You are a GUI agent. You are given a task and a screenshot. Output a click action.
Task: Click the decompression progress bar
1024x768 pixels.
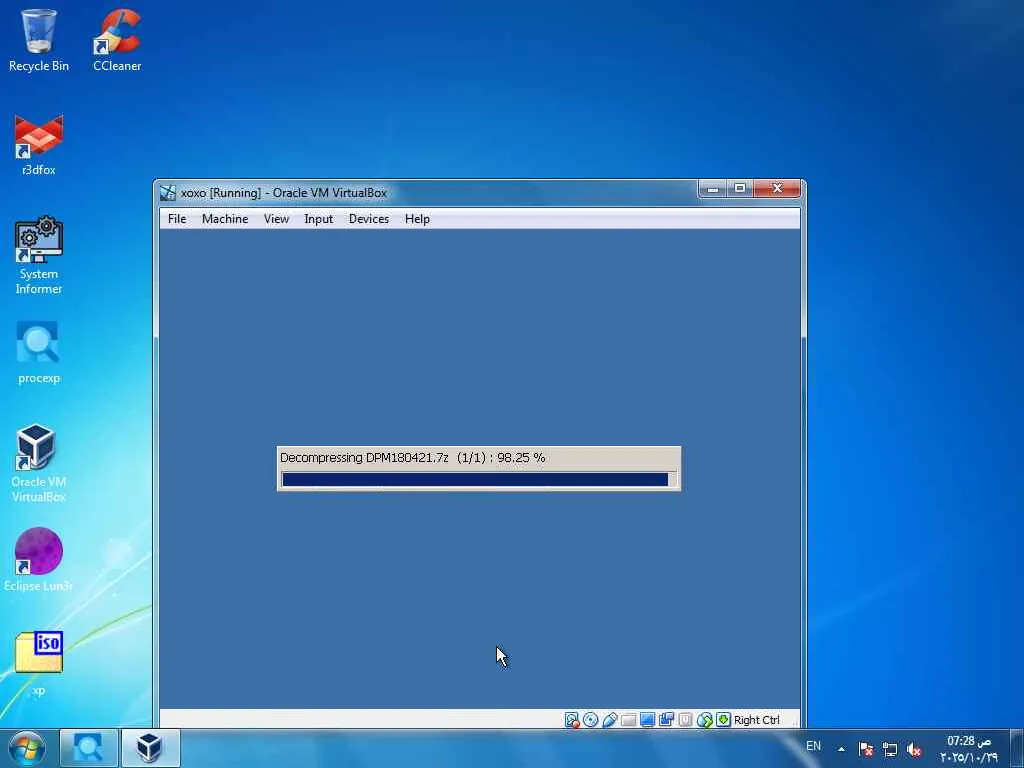479,480
